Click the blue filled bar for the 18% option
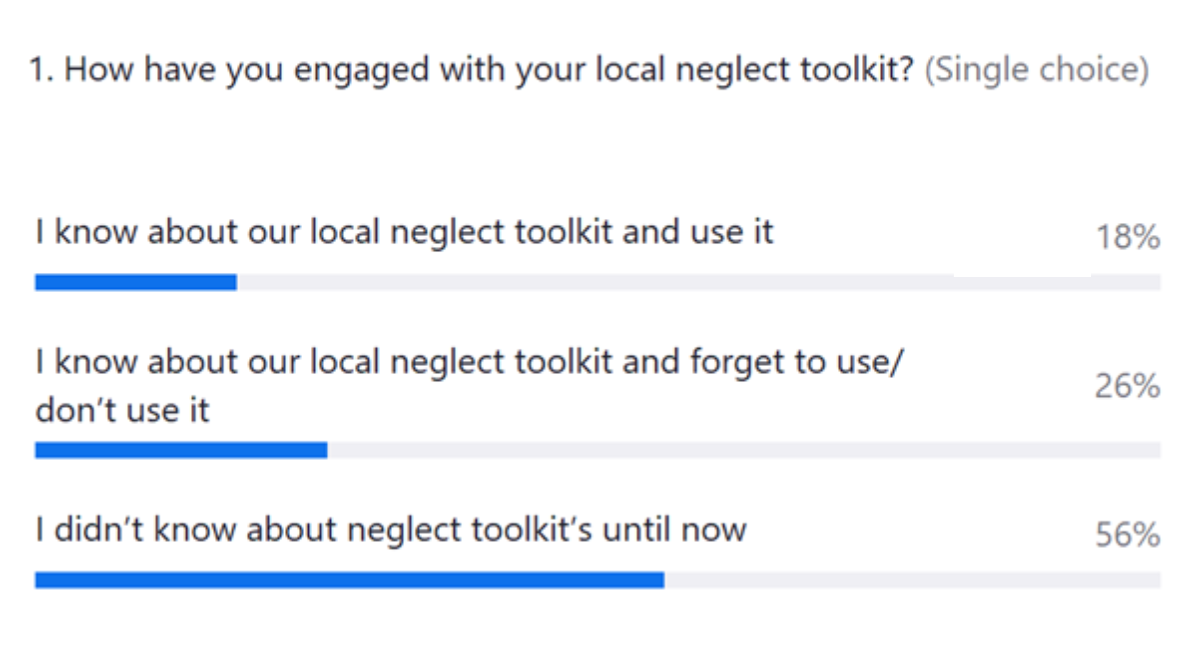The width and height of the screenshot is (1200, 661). coord(135,283)
